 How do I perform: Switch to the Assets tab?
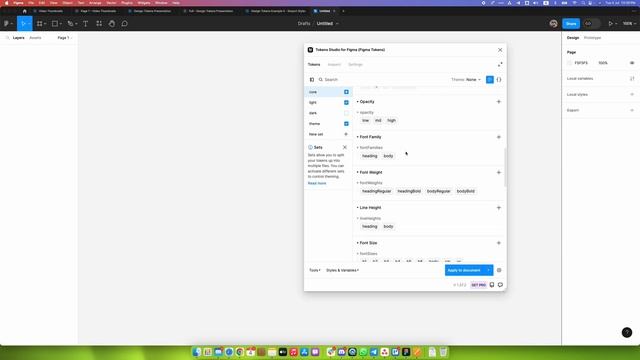[x=35, y=38]
